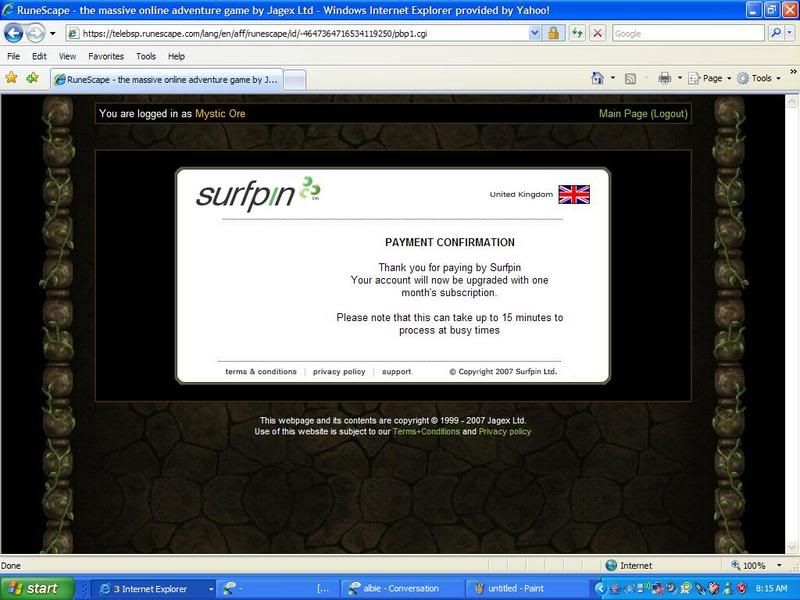Click the Mystic Ore username link
The width and height of the screenshot is (800, 600).
coord(220,114)
